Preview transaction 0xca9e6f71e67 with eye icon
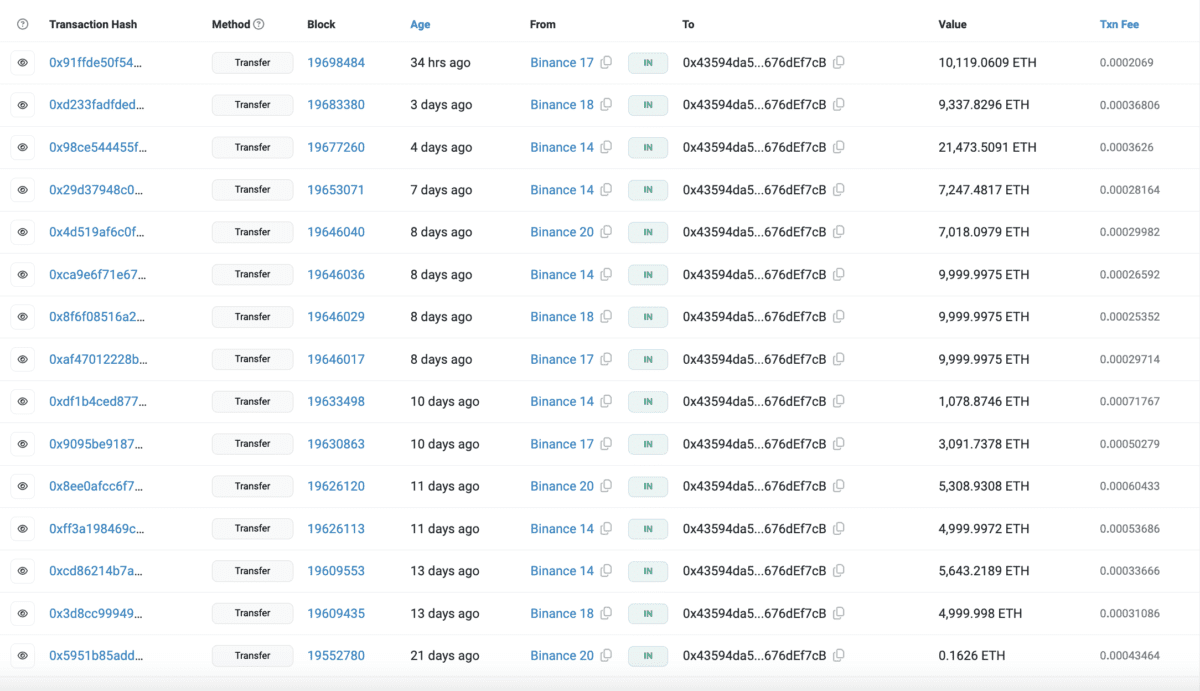The image size is (1200, 691). 22,274
